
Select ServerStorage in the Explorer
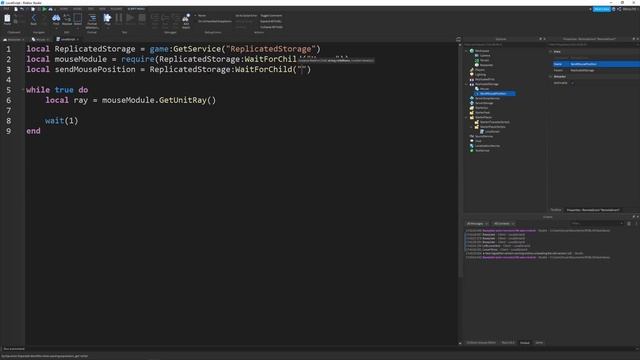coord(484,103)
